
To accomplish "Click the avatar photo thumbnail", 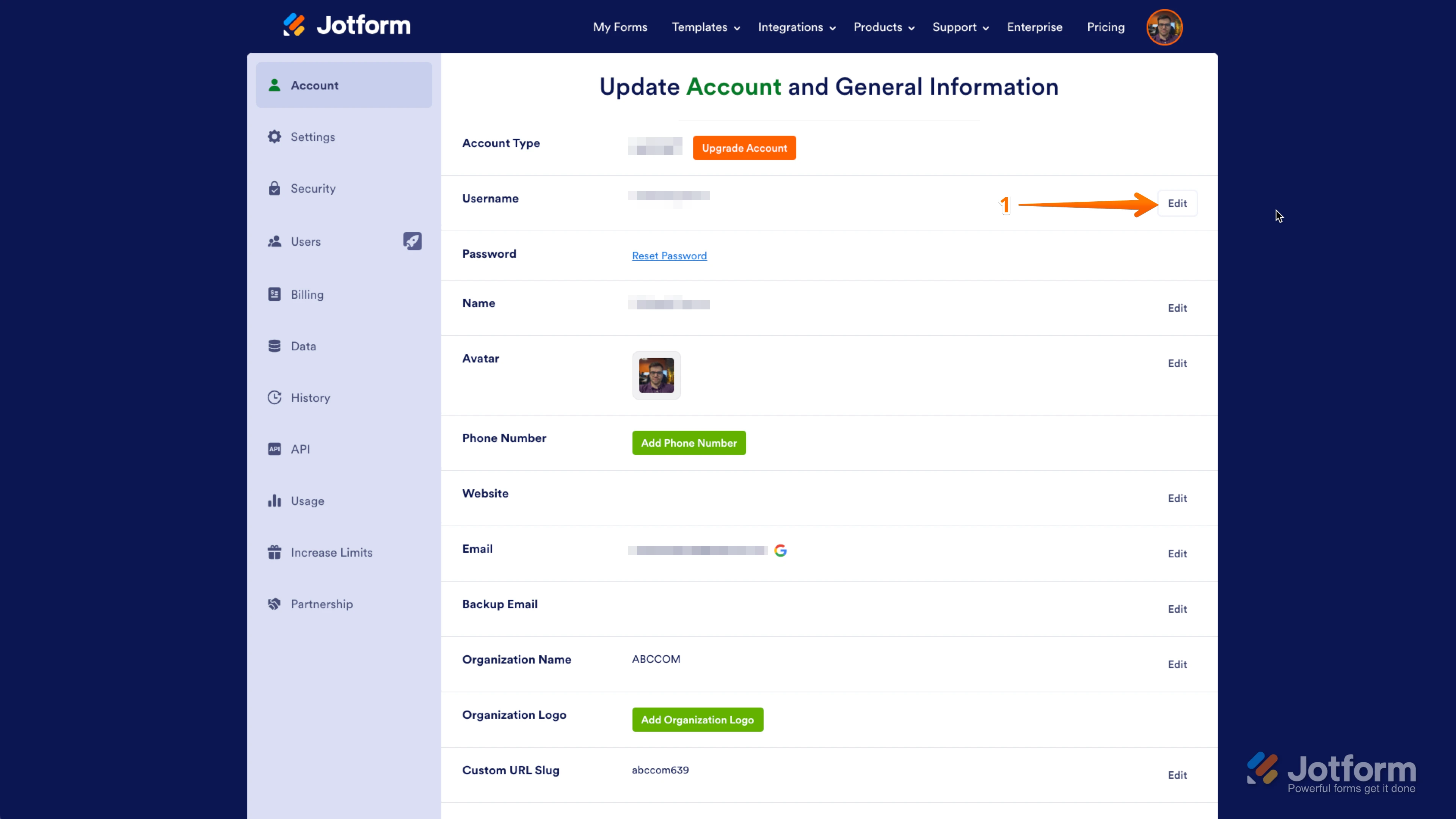I will pyautogui.click(x=656, y=375).
